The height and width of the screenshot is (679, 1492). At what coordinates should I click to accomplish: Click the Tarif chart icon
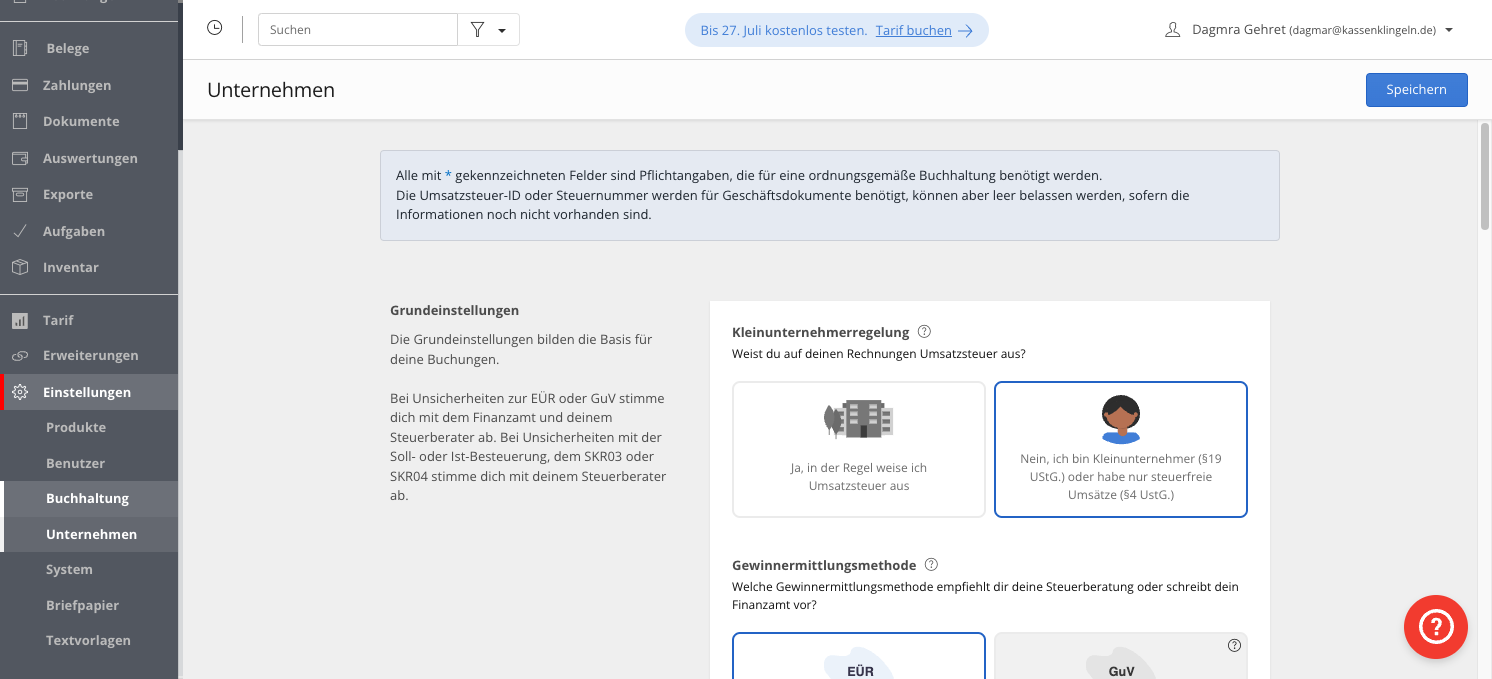click(19, 320)
